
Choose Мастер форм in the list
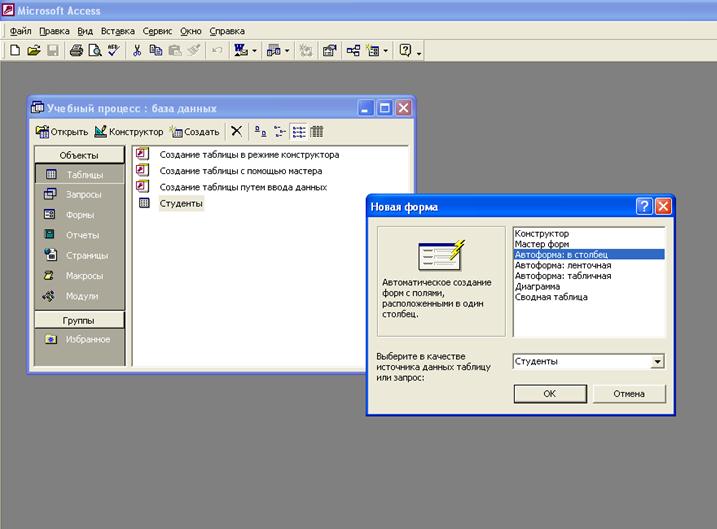tap(589, 244)
